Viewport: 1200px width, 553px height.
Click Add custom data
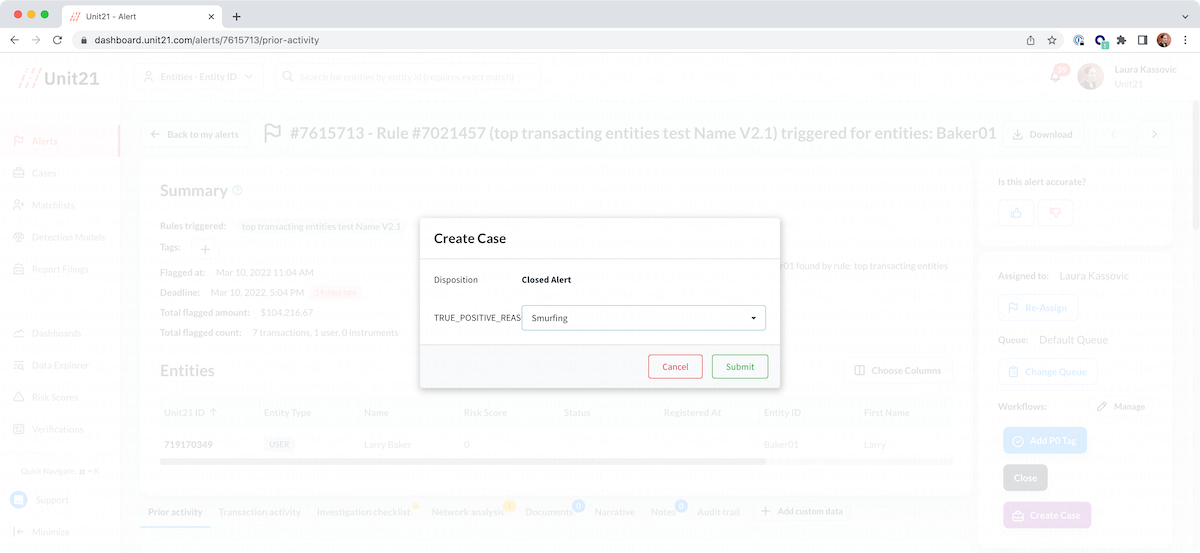802,512
